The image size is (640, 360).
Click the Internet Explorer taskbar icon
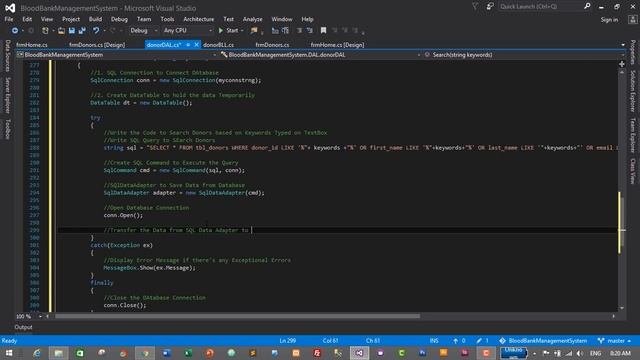(x=37, y=353)
